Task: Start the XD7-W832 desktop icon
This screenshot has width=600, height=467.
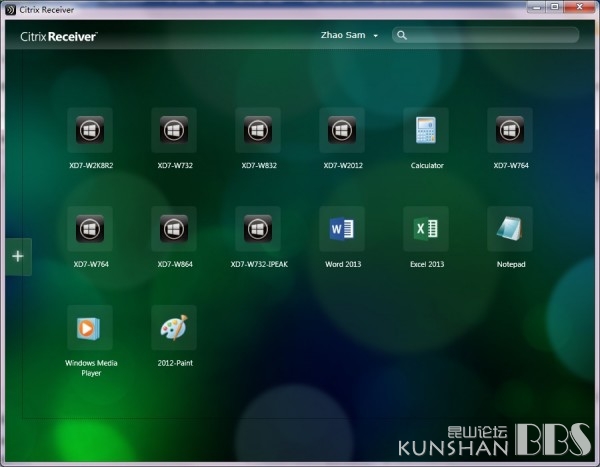Action: point(258,130)
